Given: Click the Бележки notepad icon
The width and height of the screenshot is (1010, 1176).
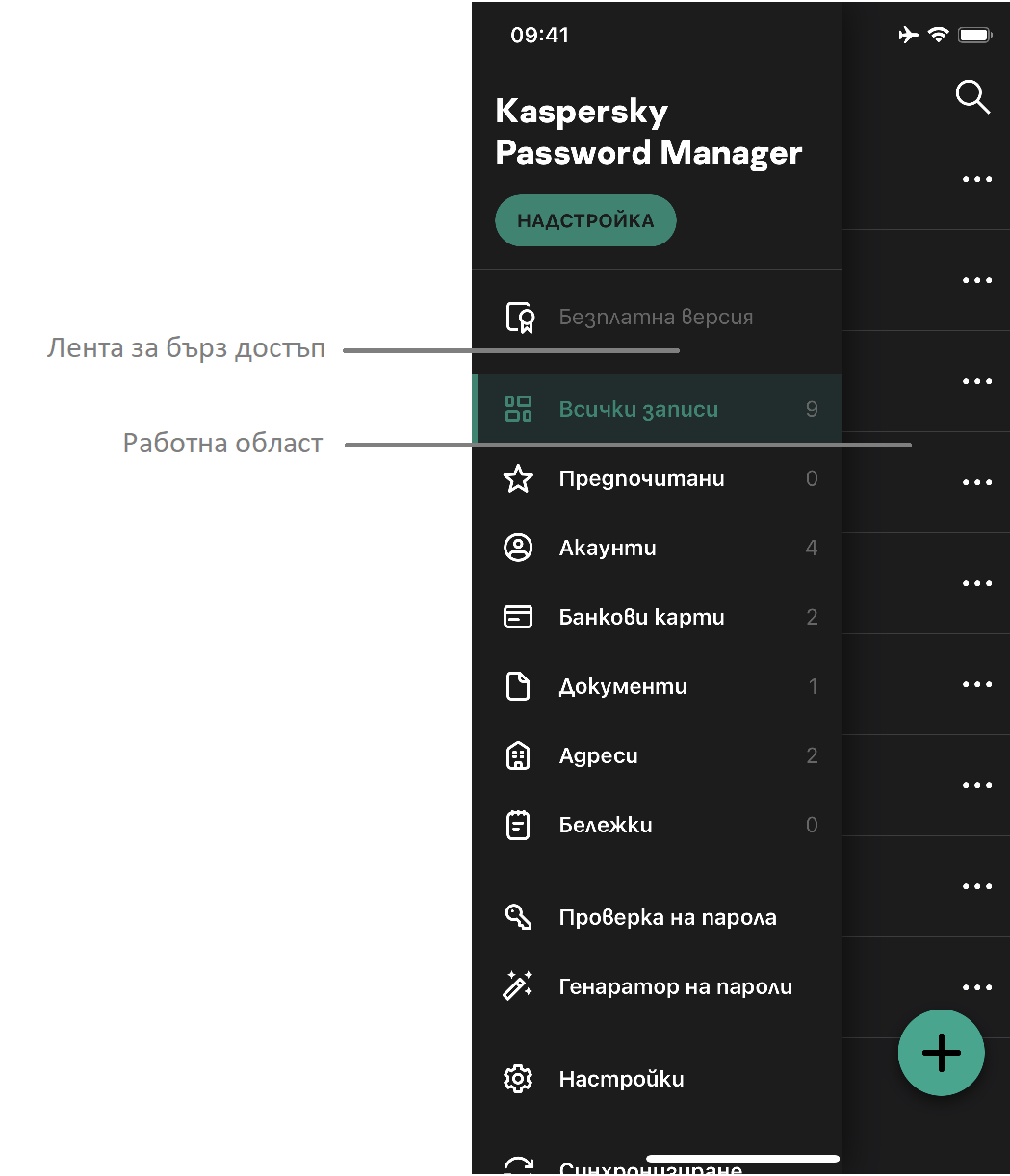Looking at the screenshot, I should 518,825.
